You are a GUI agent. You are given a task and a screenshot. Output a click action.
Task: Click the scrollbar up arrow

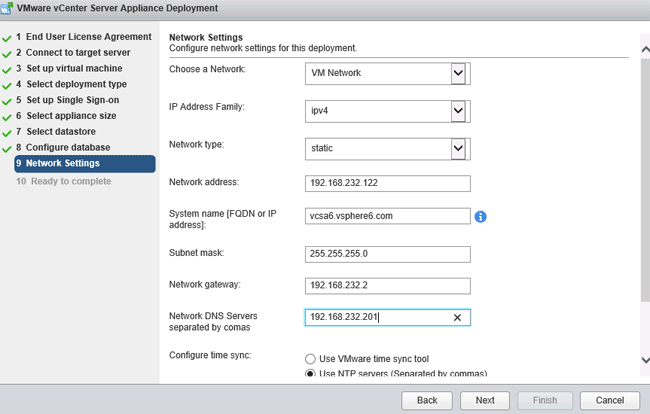click(x=645, y=50)
